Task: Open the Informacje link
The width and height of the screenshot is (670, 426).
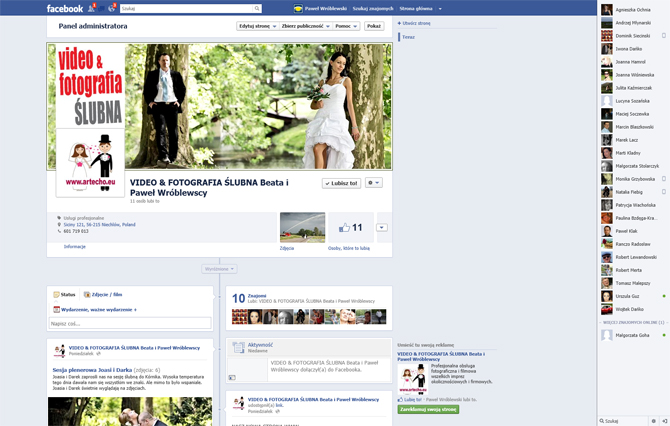Action: [75, 247]
